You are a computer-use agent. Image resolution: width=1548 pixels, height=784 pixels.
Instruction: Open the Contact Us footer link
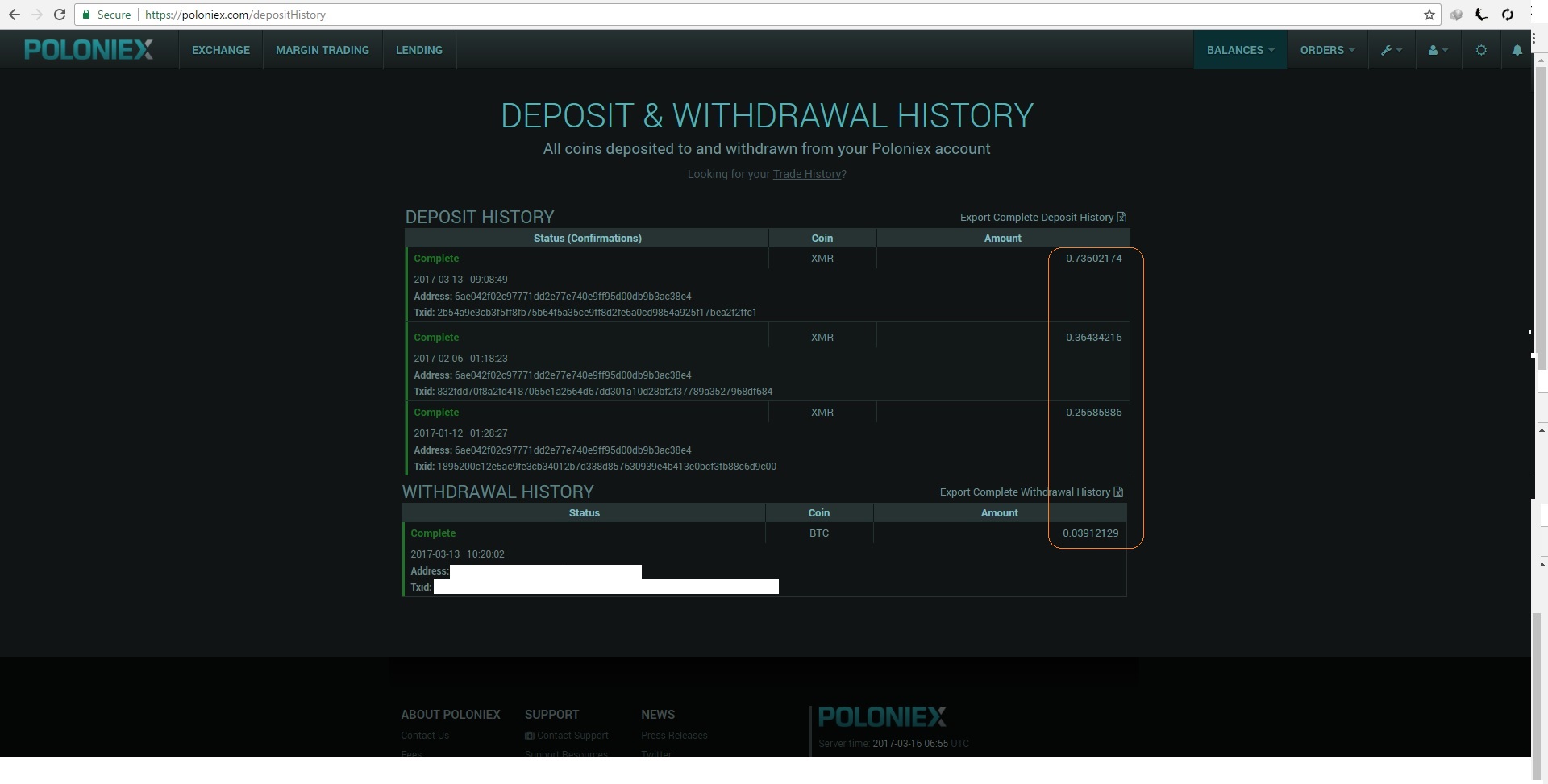(x=425, y=736)
